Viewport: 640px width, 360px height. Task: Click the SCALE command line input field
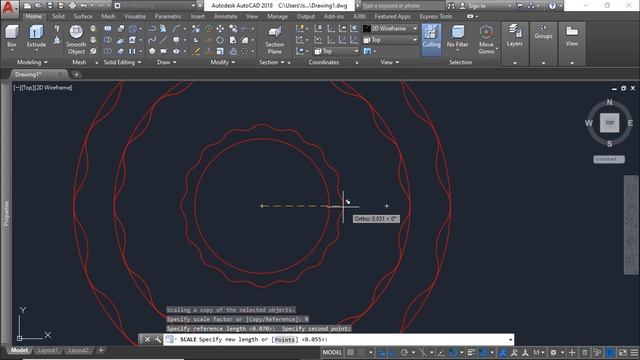pos(338,339)
